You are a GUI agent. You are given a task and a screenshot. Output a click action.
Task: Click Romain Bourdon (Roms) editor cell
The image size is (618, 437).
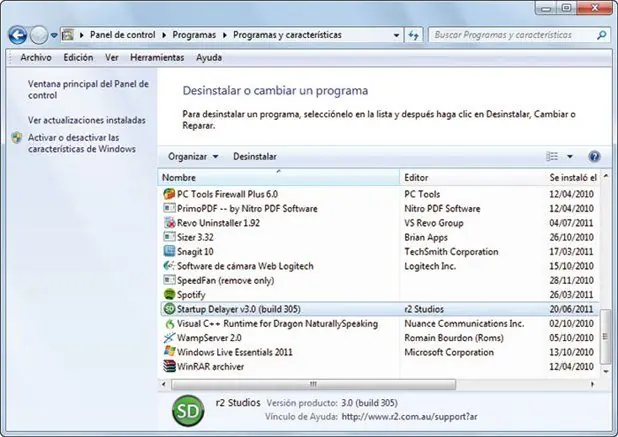[454, 338]
